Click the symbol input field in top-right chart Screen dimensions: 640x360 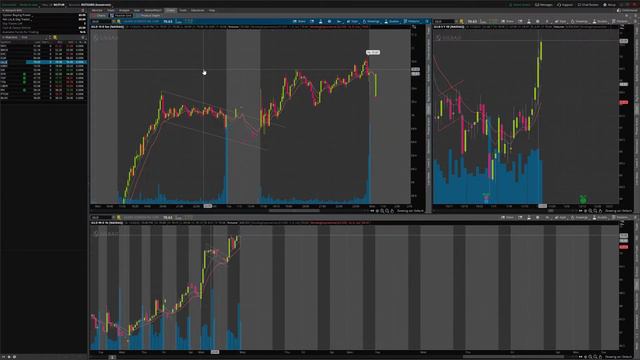[444, 21]
